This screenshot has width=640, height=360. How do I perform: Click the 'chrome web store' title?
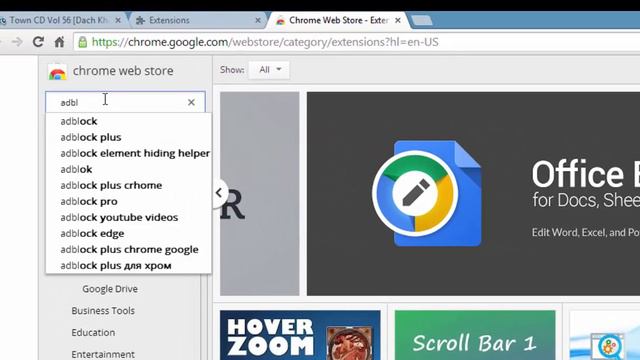coord(123,71)
